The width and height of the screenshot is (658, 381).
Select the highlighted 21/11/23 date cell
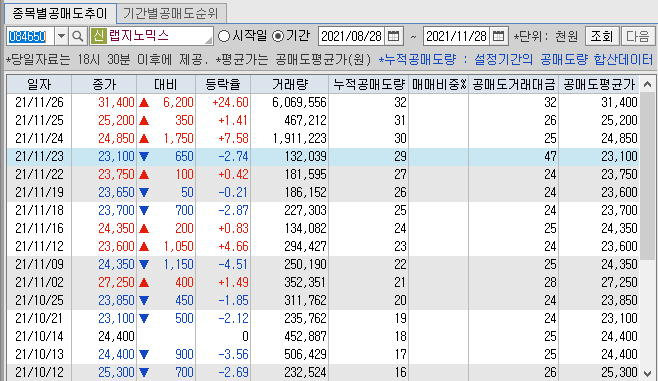39,157
